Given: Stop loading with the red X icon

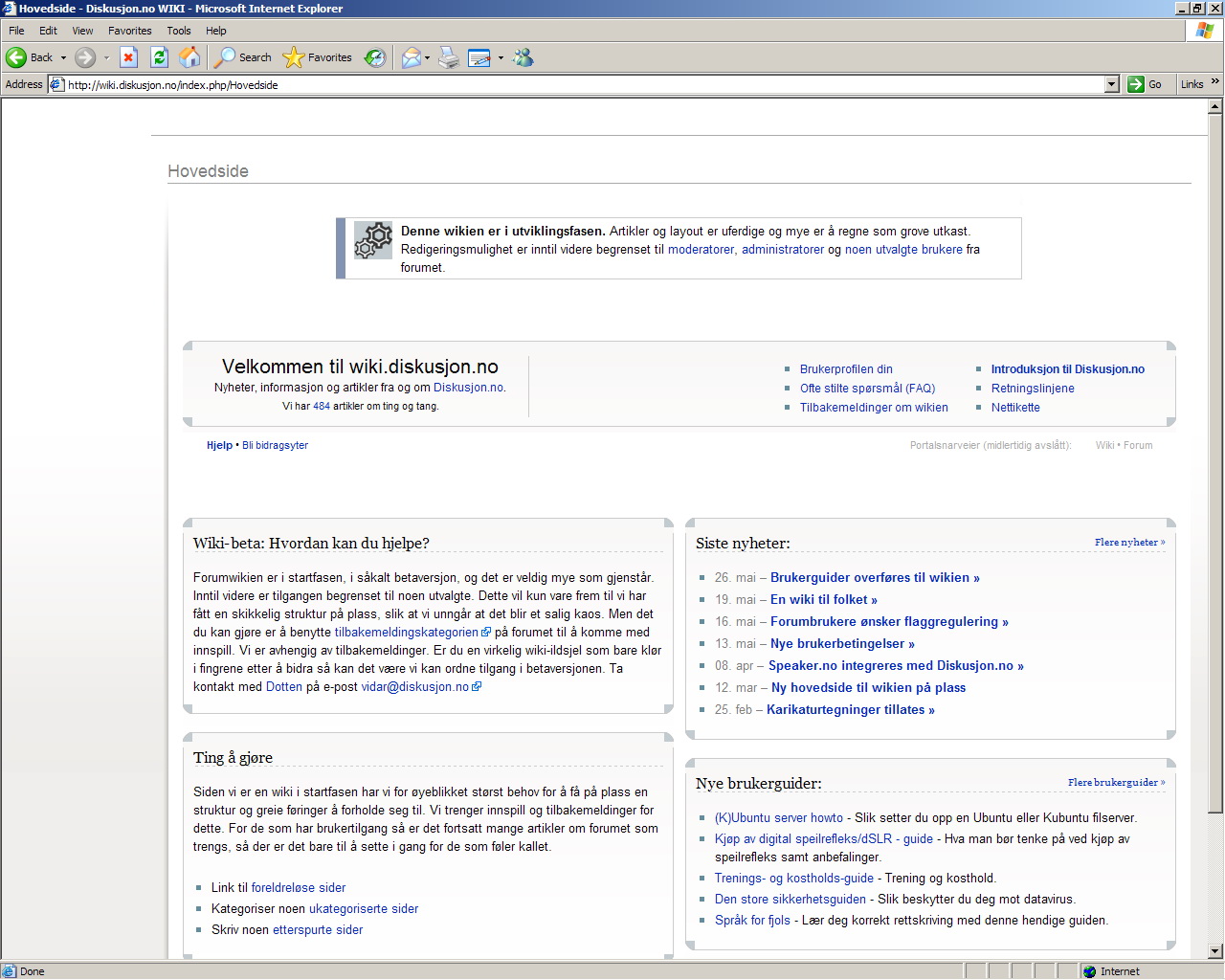Looking at the screenshot, I should (129, 57).
